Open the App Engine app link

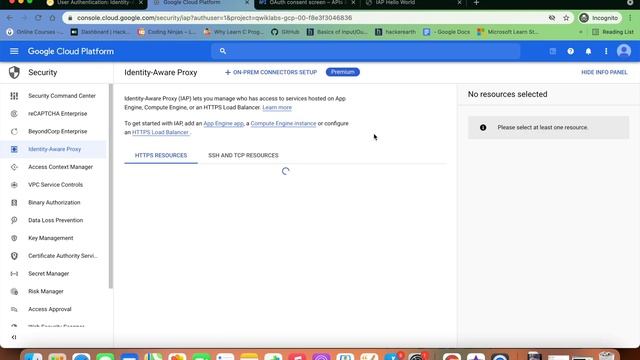pyautogui.click(x=223, y=123)
